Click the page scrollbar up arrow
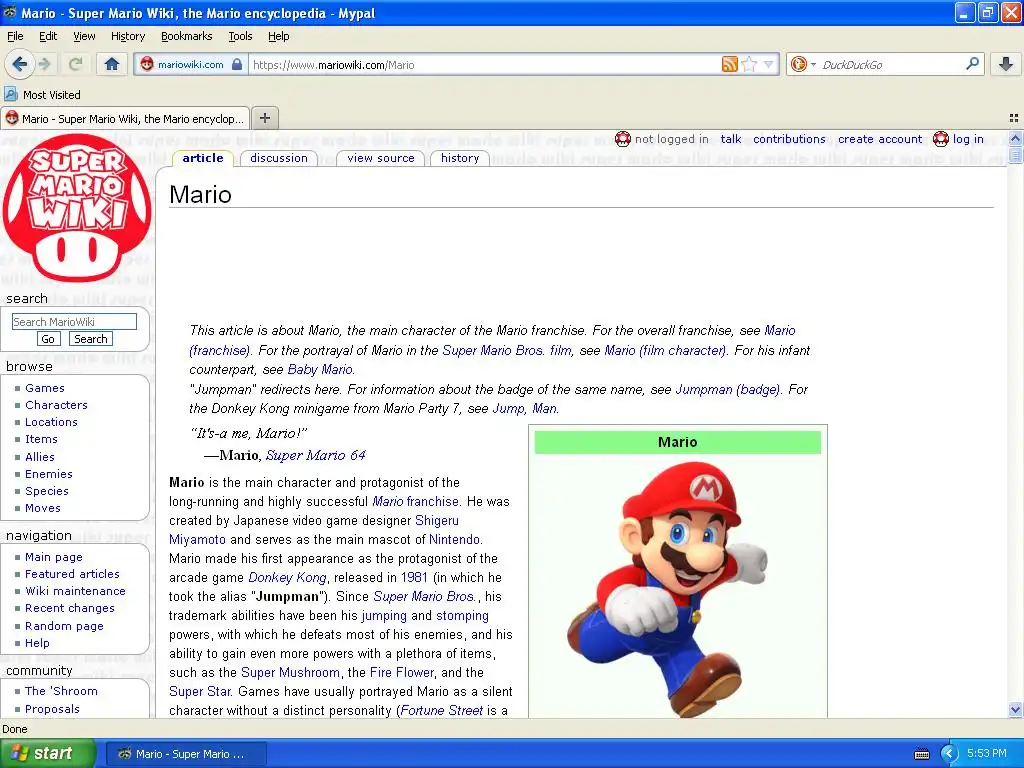Viewport: 1024px width, 768px height. tap(1015, 138)
